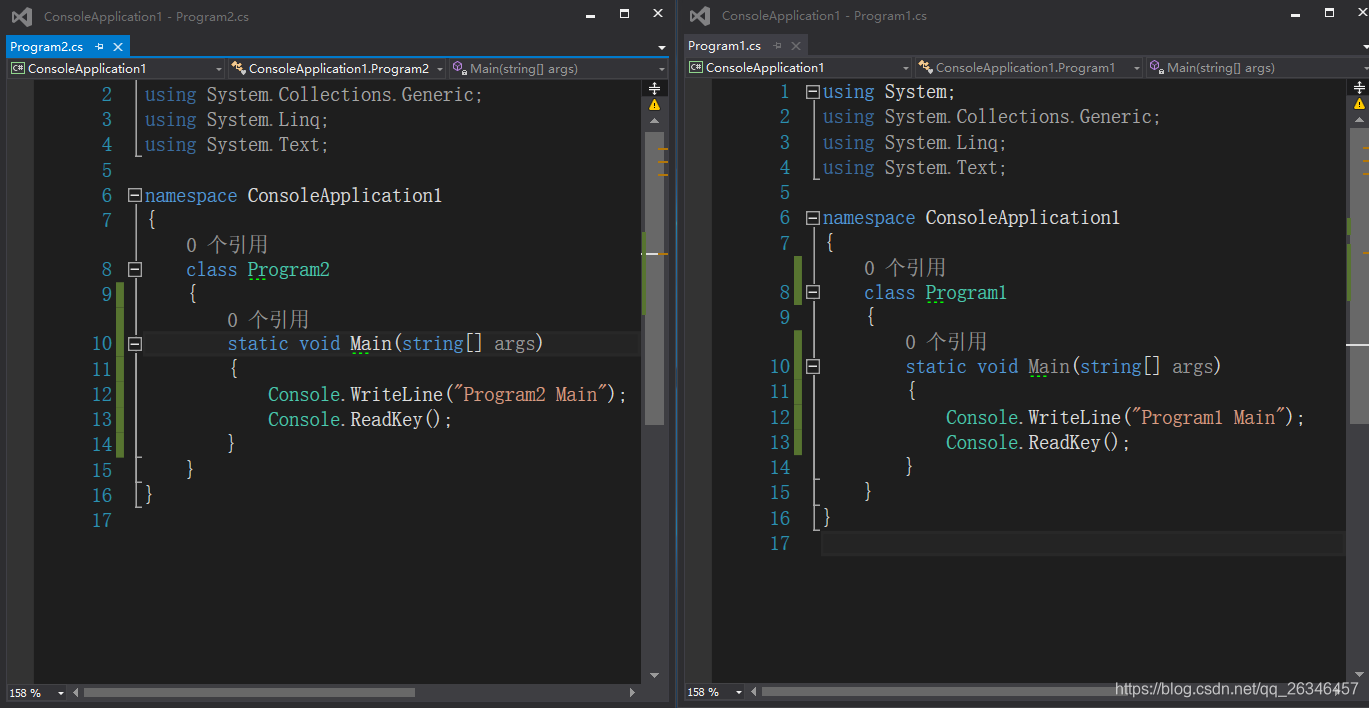
Task: Click using System; line in Program1 editor
Action: tap(889, 92)
